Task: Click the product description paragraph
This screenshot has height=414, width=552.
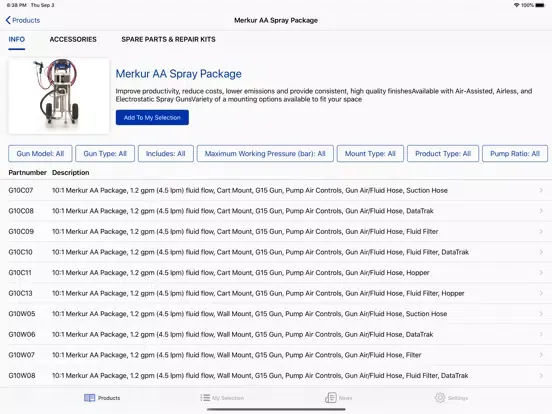Action: point(324,95)
